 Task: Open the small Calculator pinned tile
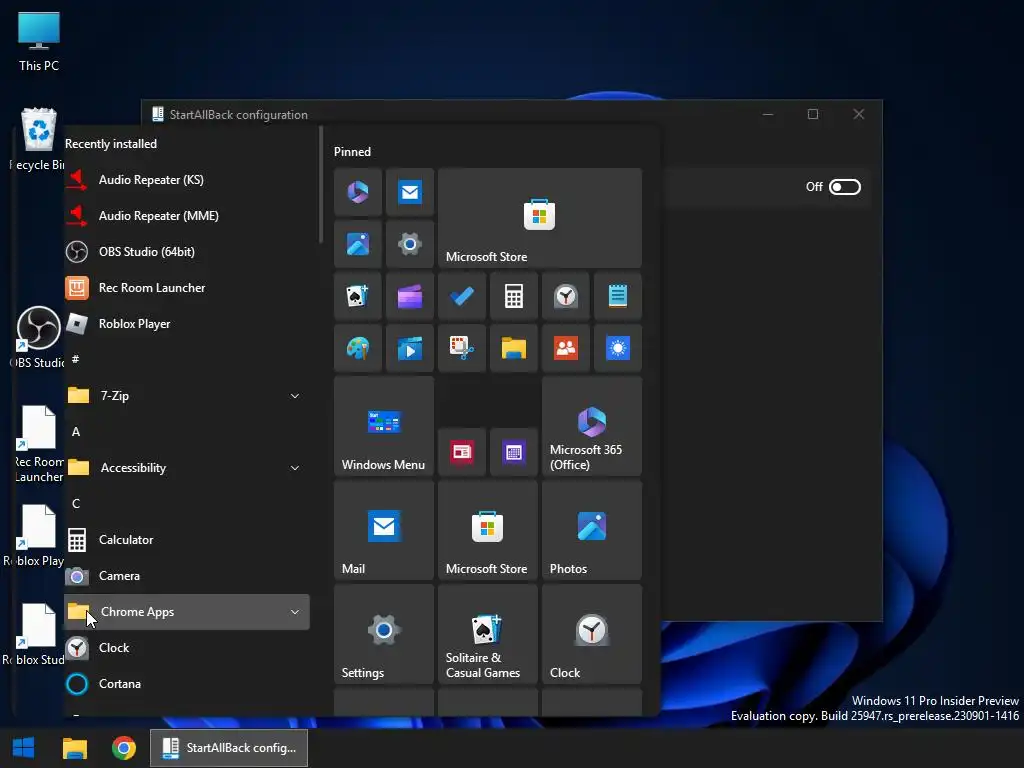point(513,296)
